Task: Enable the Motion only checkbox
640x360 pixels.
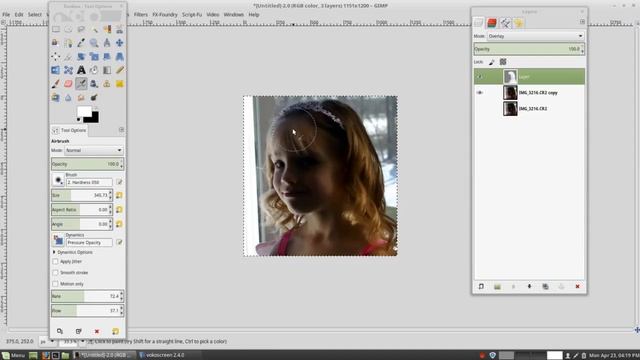Action: (55, 284)
